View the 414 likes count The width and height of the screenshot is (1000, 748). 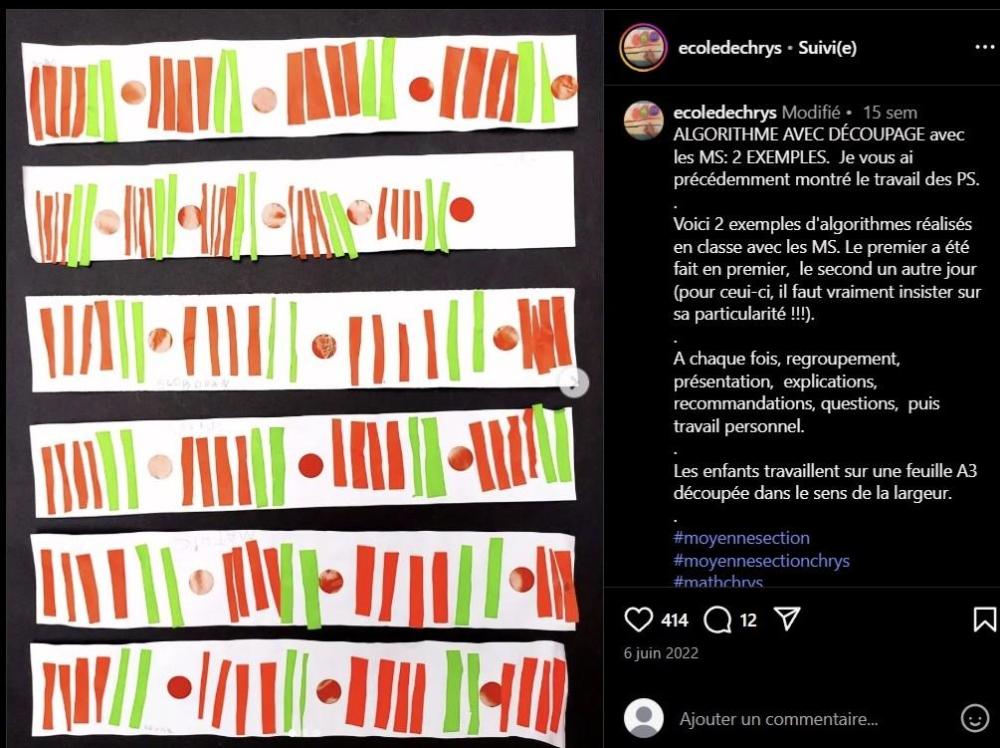pyautogui.click(x=675, y=620)
